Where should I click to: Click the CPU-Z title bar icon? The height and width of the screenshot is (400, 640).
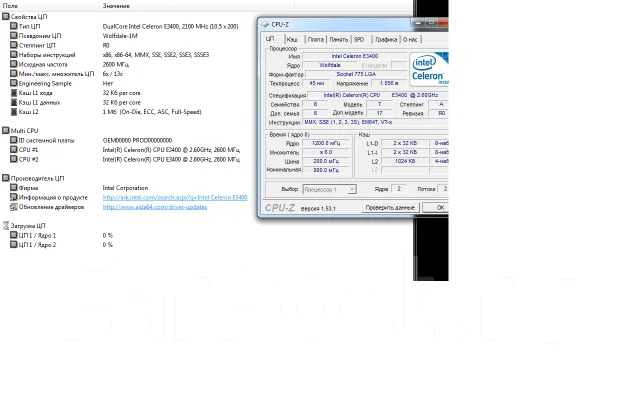(265, 24)
